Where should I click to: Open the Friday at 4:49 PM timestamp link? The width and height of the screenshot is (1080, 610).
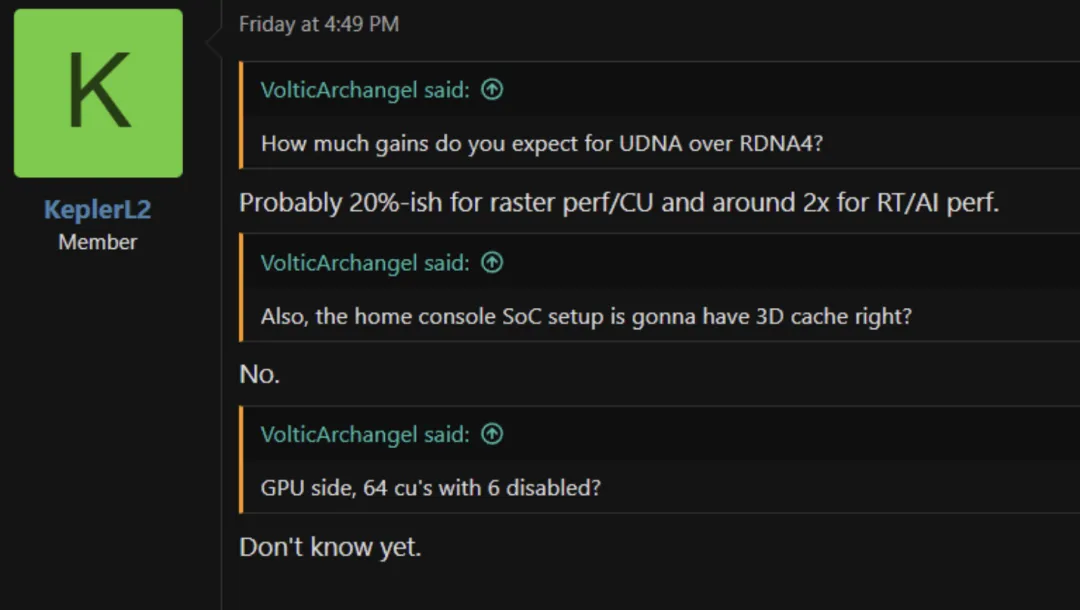318,24
